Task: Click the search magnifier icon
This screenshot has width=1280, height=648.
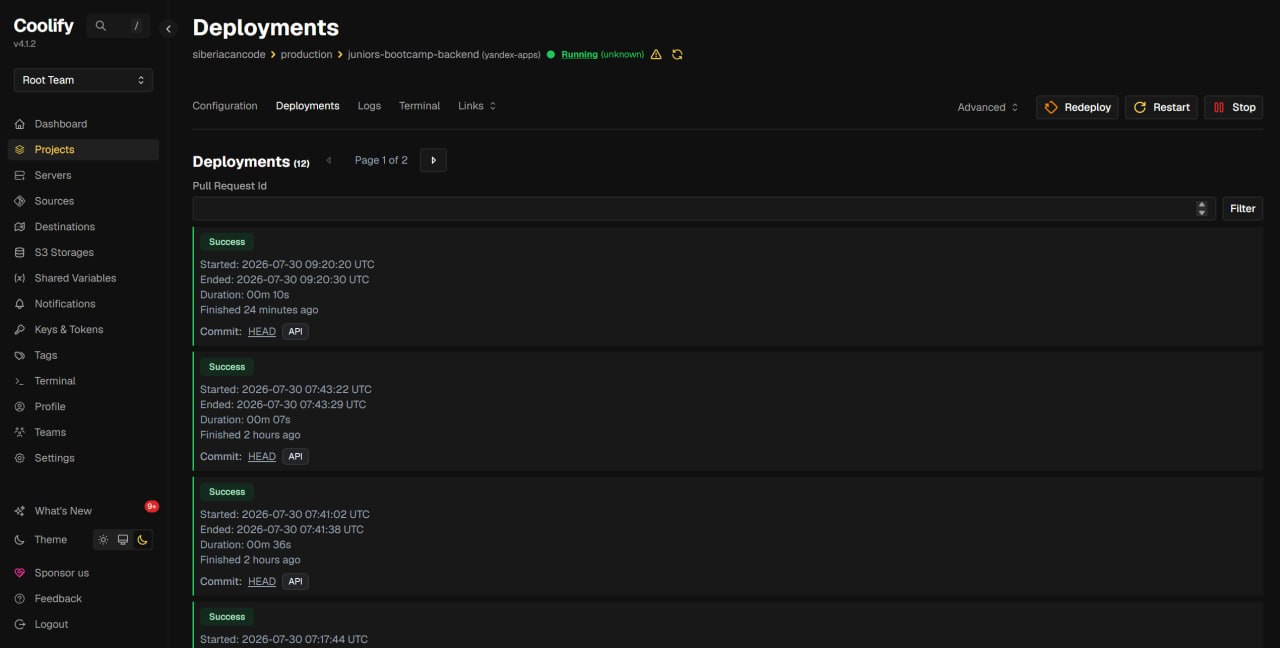Action: (101, 26)
